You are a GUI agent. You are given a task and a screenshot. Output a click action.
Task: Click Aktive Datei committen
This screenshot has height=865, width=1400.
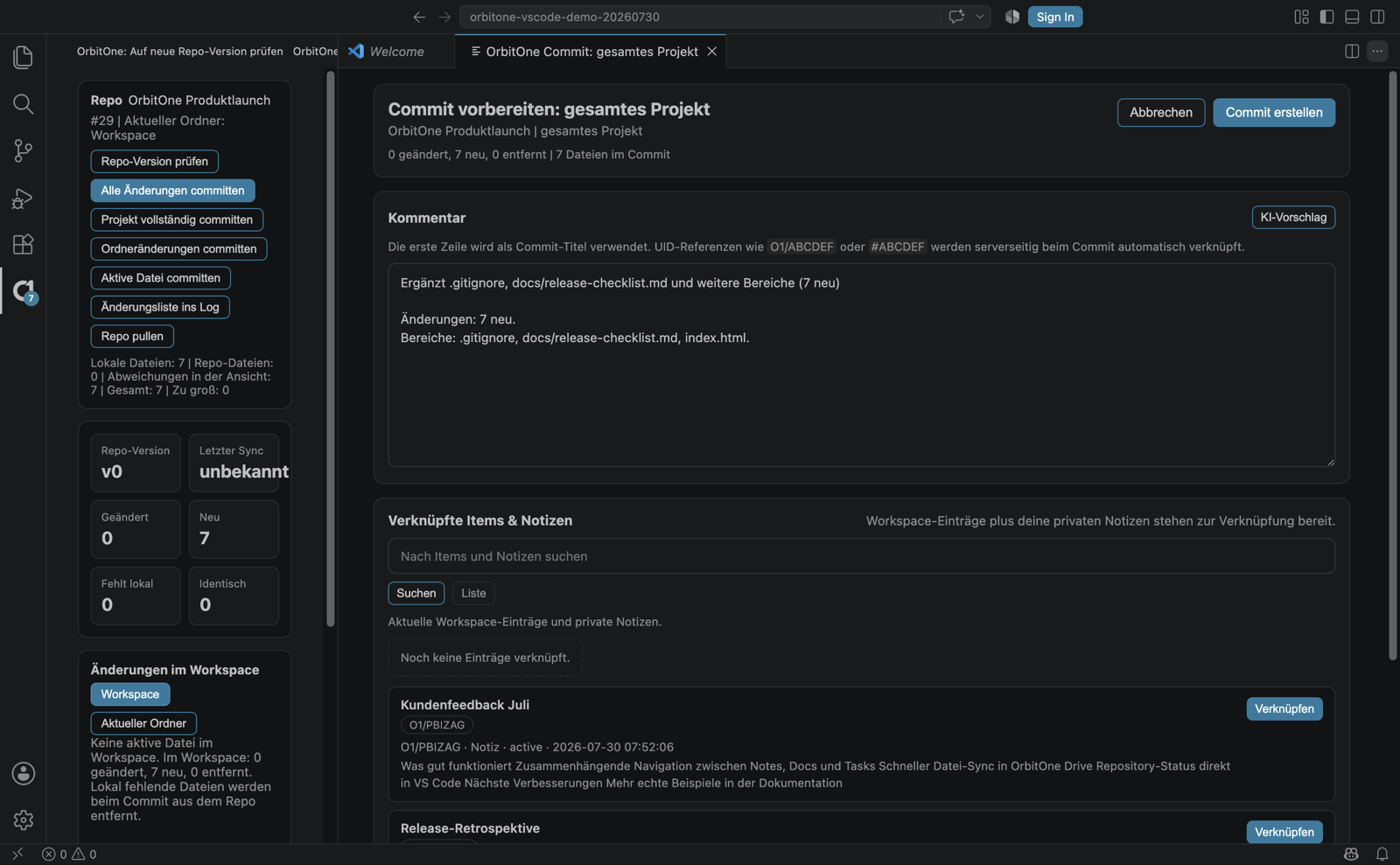click(161, 278)
